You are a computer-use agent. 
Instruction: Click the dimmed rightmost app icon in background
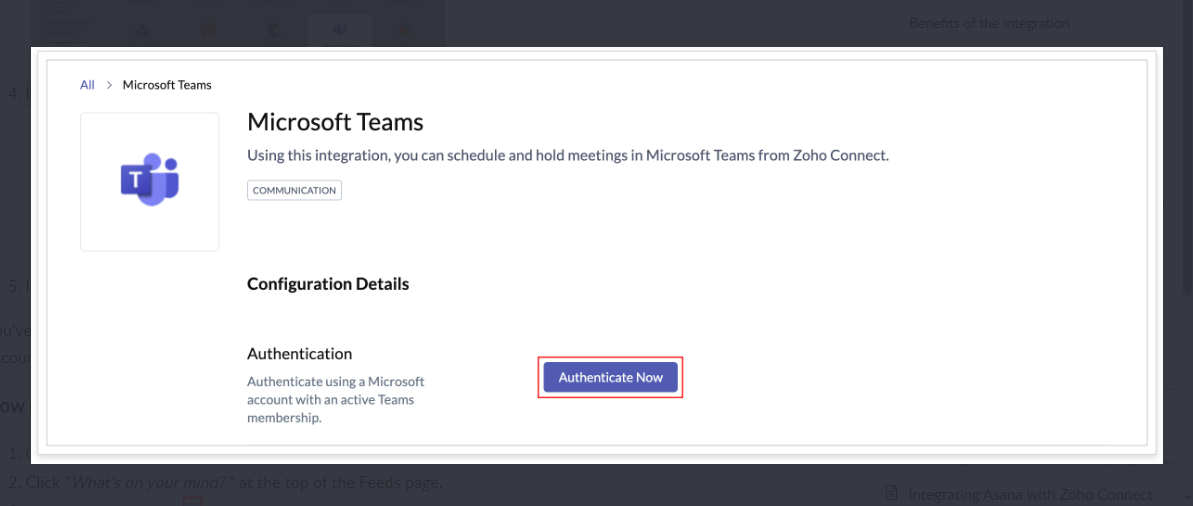[405, 30]
